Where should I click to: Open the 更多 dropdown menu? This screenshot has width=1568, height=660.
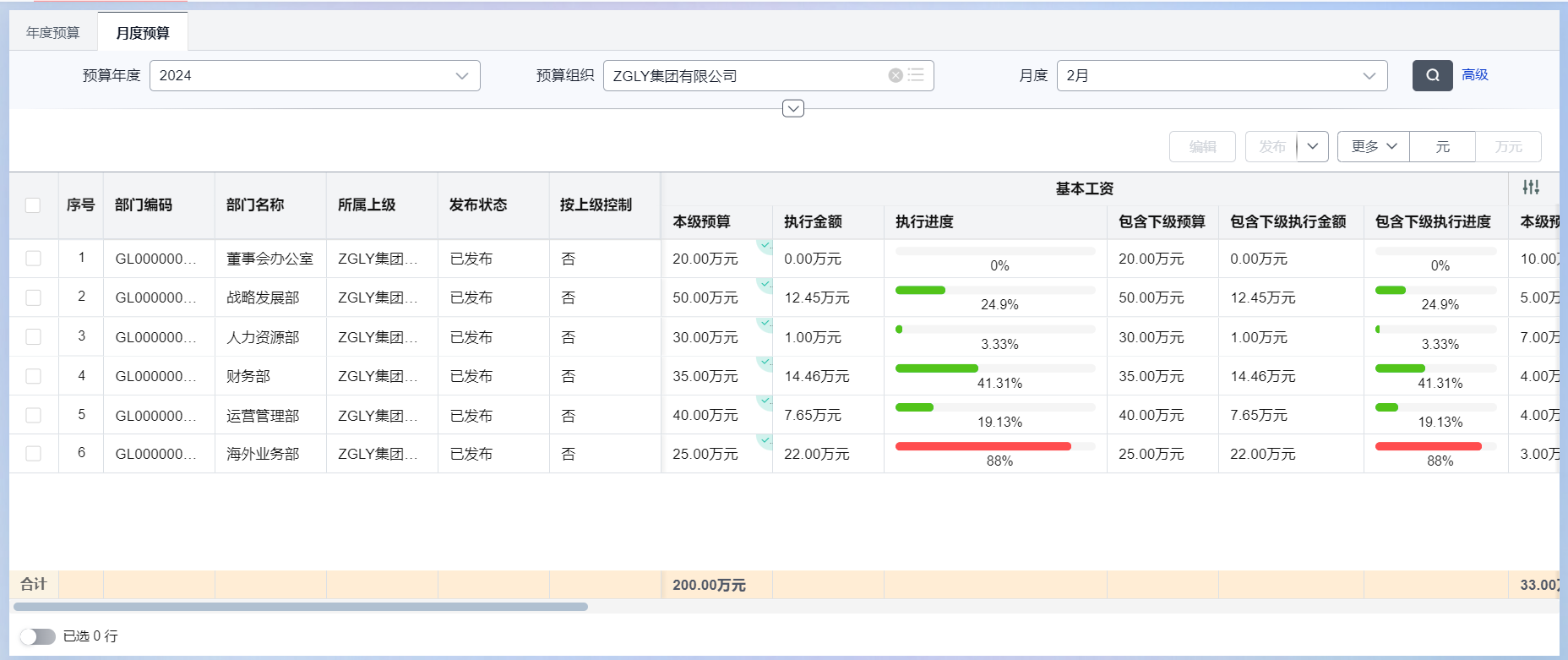(1374, 146)
